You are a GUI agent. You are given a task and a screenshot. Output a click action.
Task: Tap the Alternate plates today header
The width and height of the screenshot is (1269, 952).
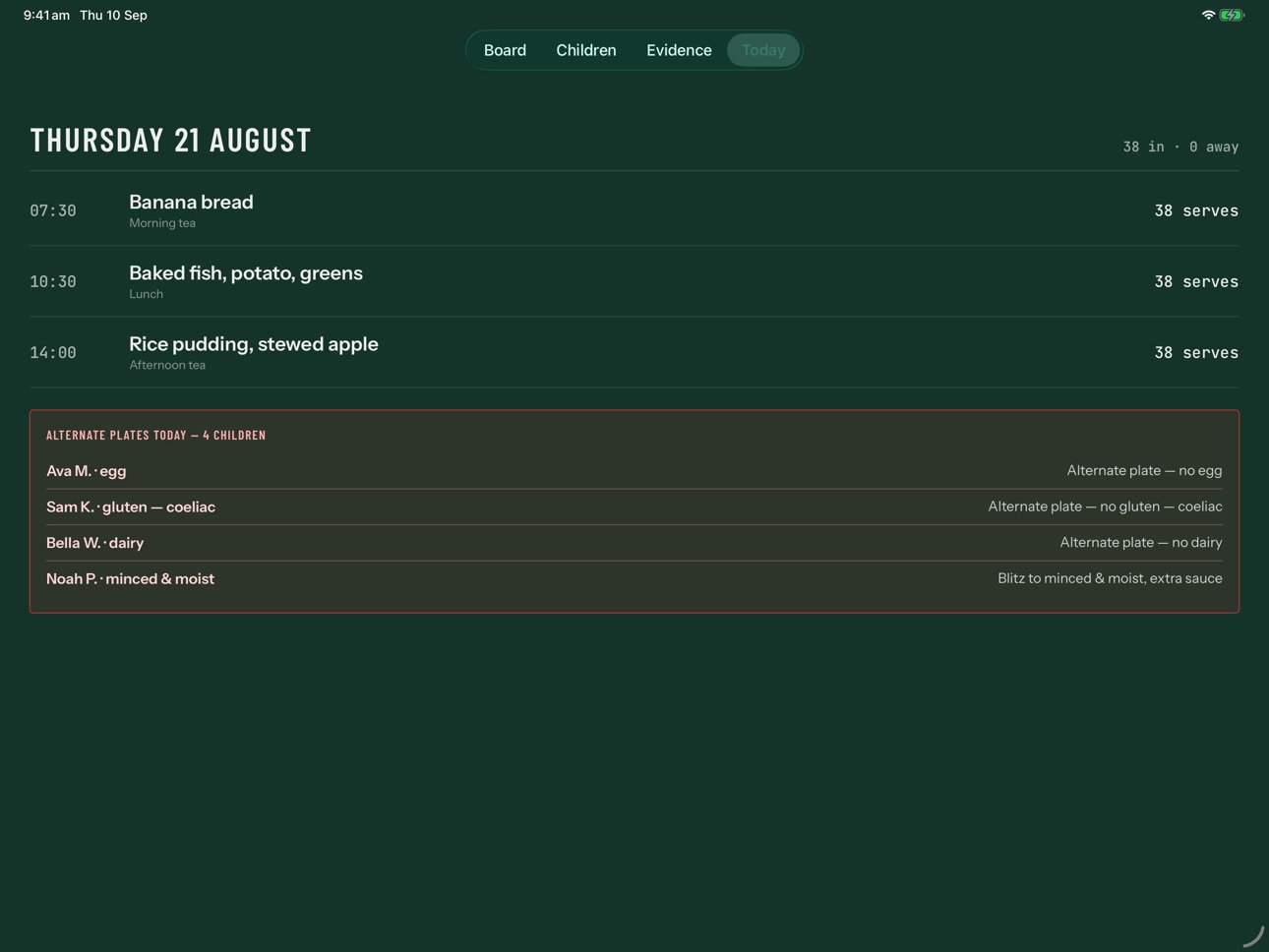156,435
